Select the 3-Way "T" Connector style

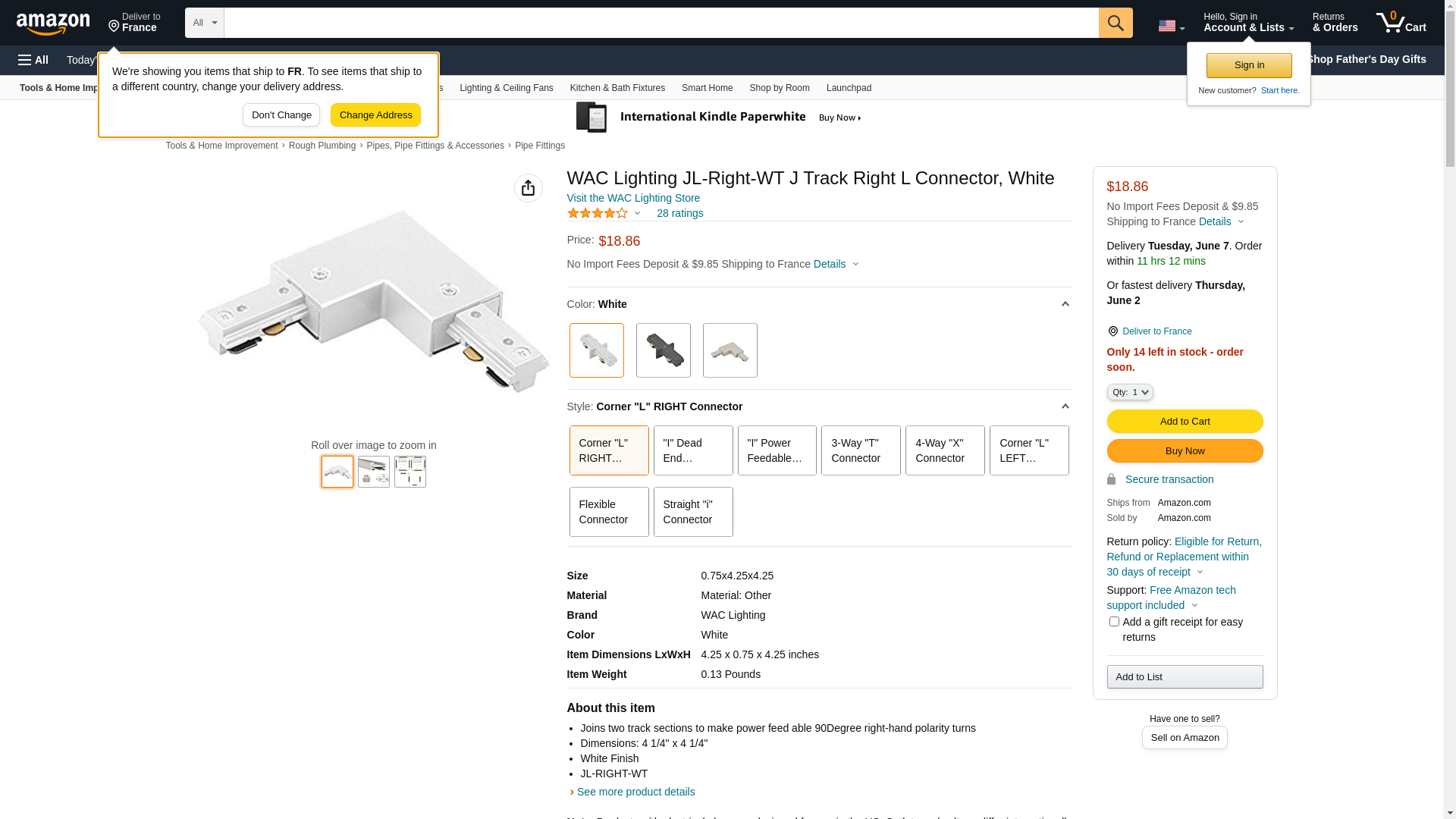861,450
